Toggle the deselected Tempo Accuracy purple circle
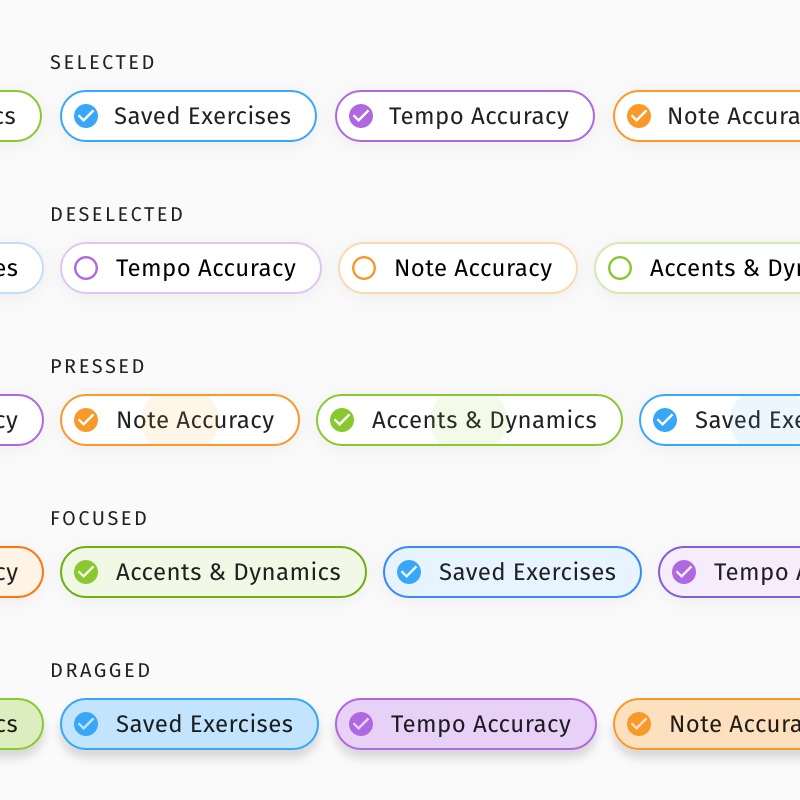The width and height of the screenshot is (800, 800). coord(86,268)
